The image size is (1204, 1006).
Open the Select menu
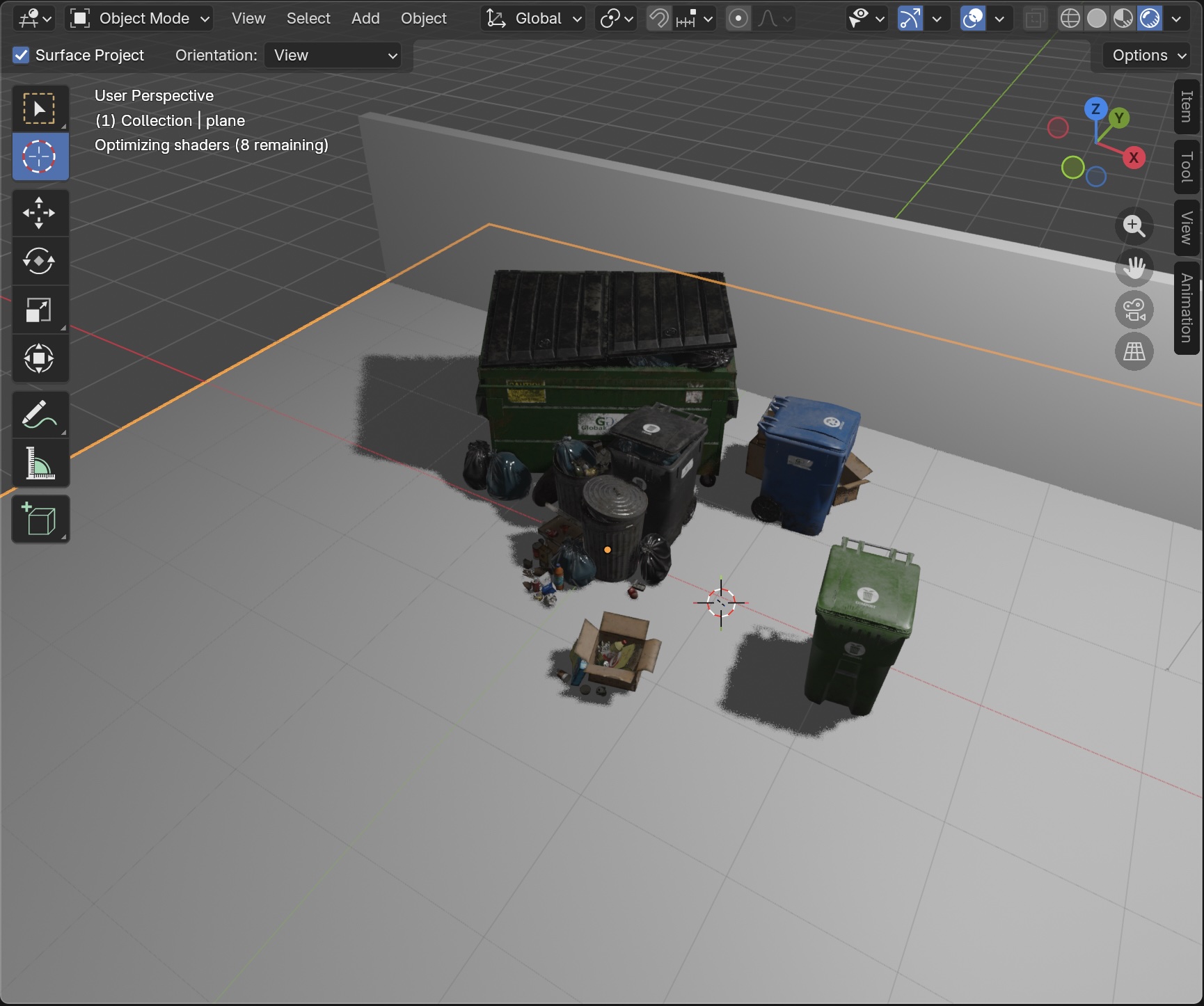pyautogui.click(x=308, y=19)
